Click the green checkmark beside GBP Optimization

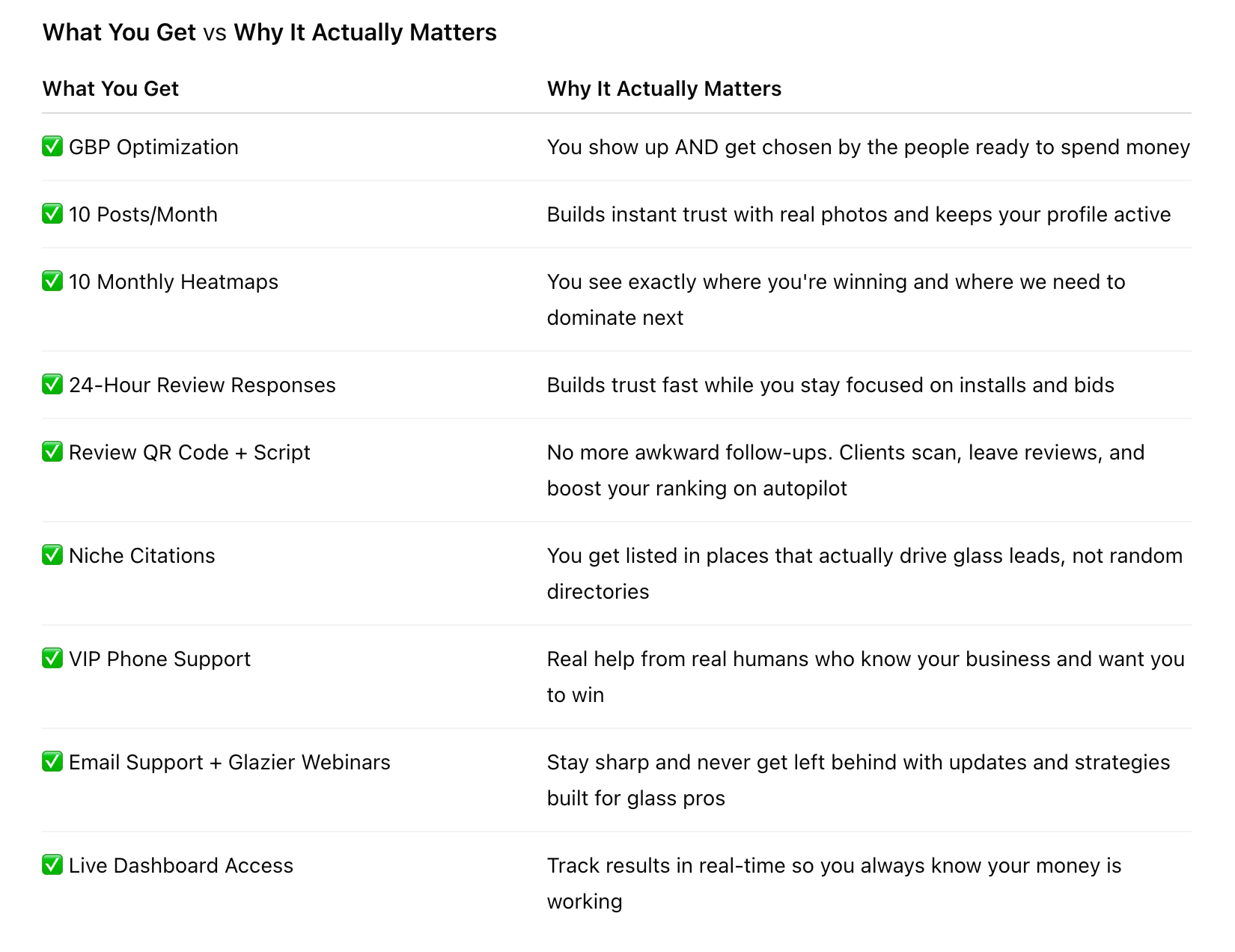pos(52,147)
